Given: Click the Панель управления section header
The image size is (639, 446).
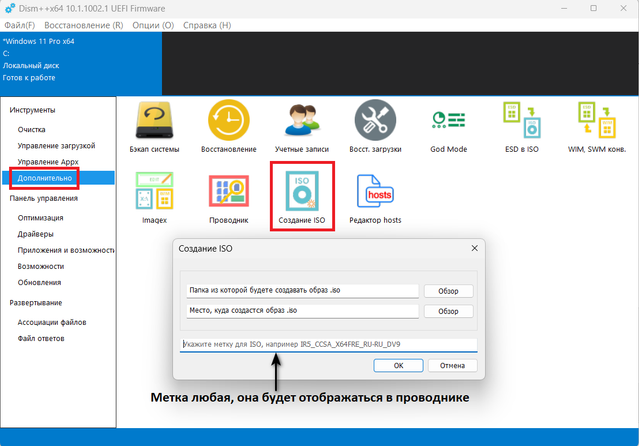Looking at the screenshot, I should pos(44,199).
